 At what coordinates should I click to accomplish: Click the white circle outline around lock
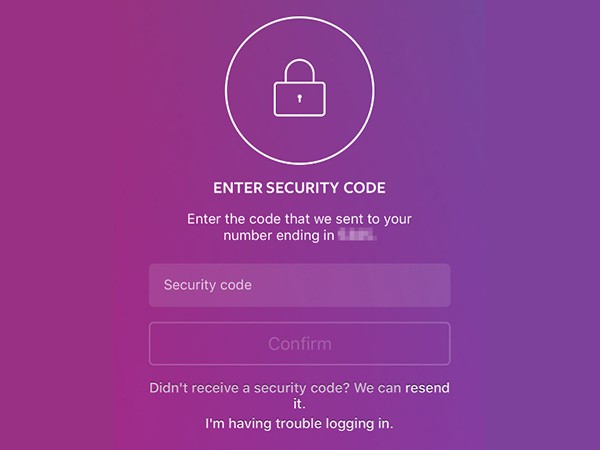click(300, 91)
